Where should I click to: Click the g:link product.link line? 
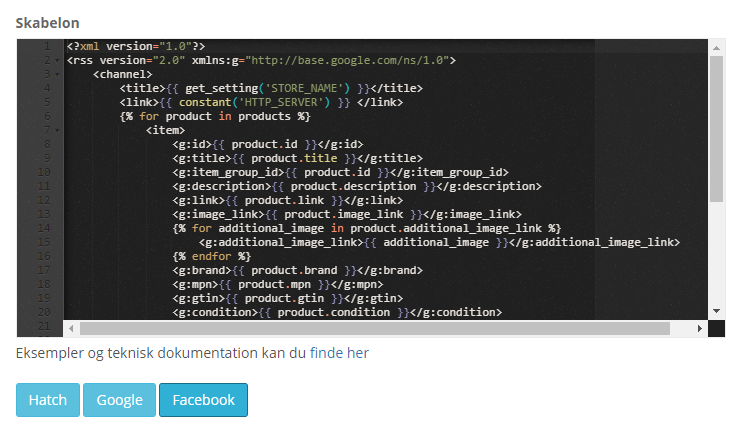pos(288,200)
